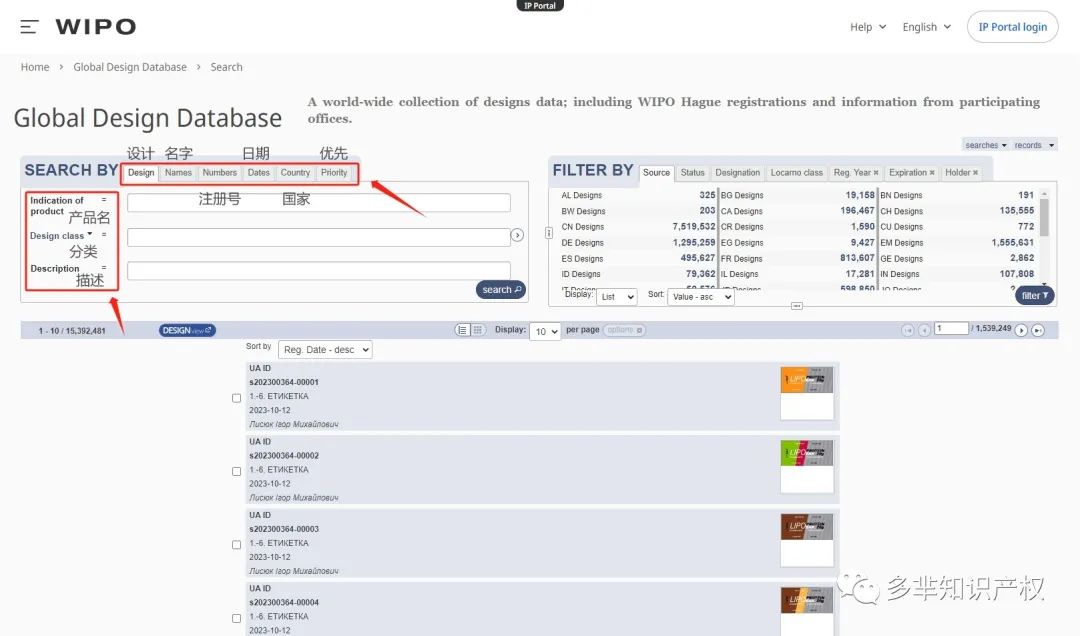
Task: Open the filter Sort Value - asc dropdown
Action: [x=700, y=297]
